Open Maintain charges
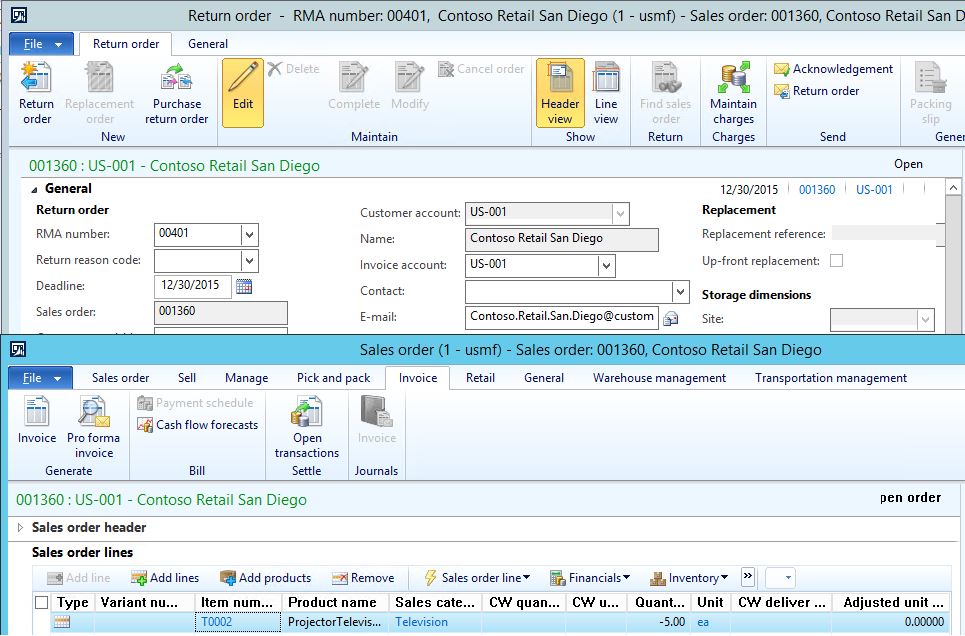 tap(733, 92)
